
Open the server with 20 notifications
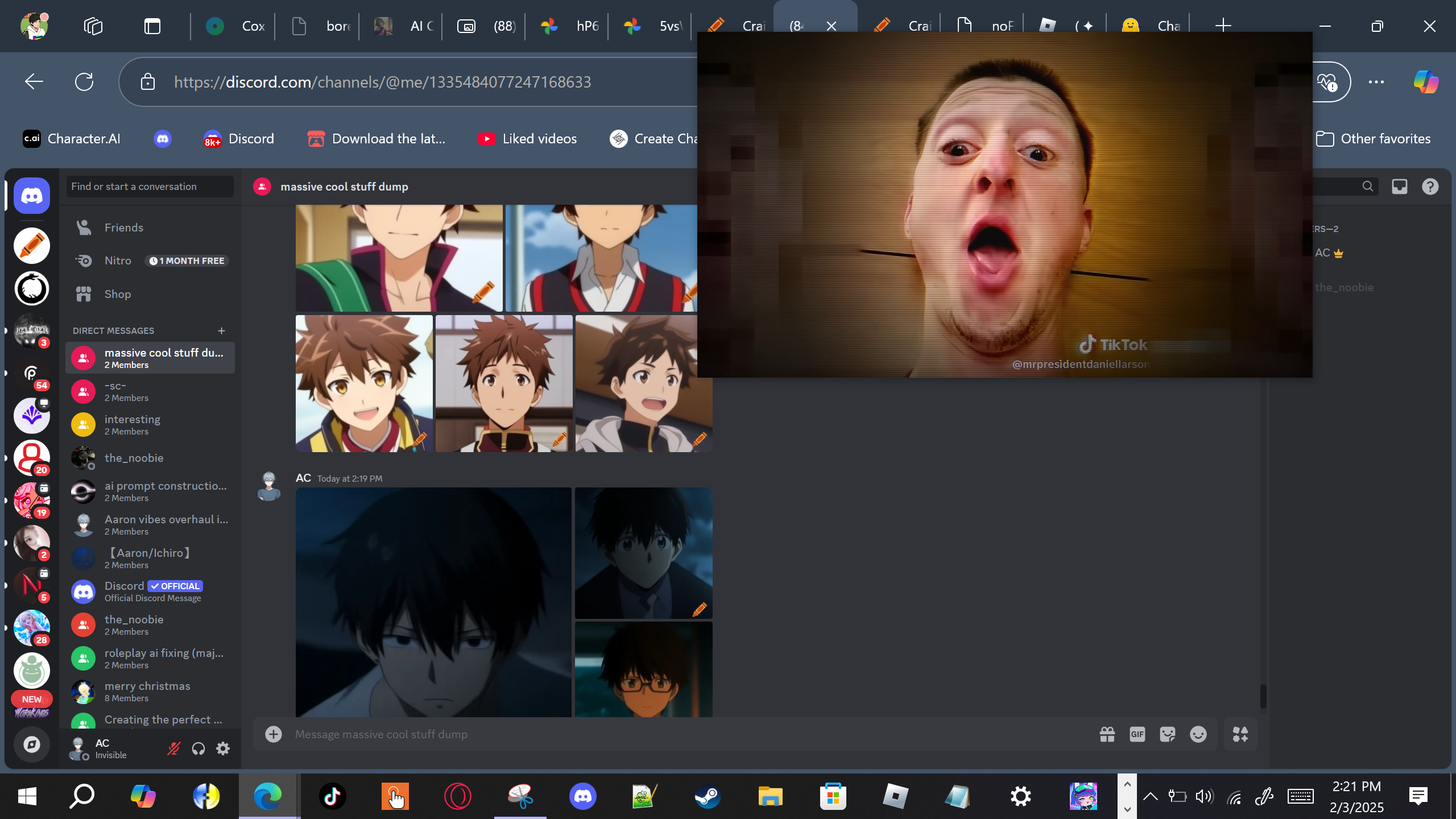click(x=32, y=458)
